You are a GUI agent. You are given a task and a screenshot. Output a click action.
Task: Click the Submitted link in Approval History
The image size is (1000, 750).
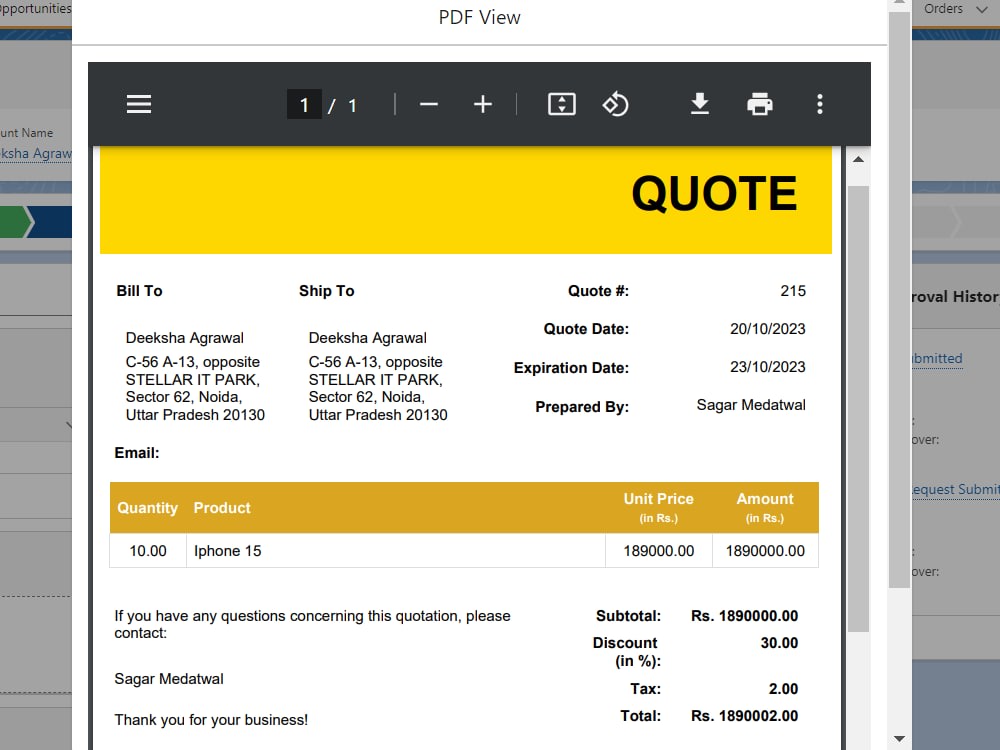pos(936,358)
